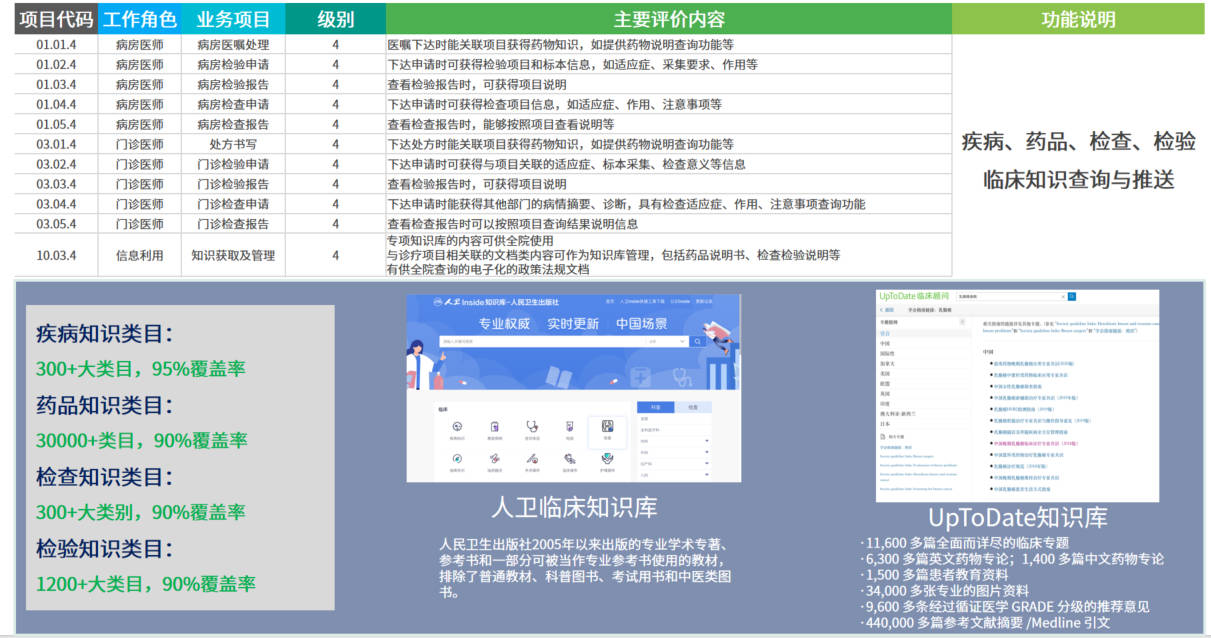Select project code 03.01.4
Screen dimensions: 1211x638
(56, 145)
